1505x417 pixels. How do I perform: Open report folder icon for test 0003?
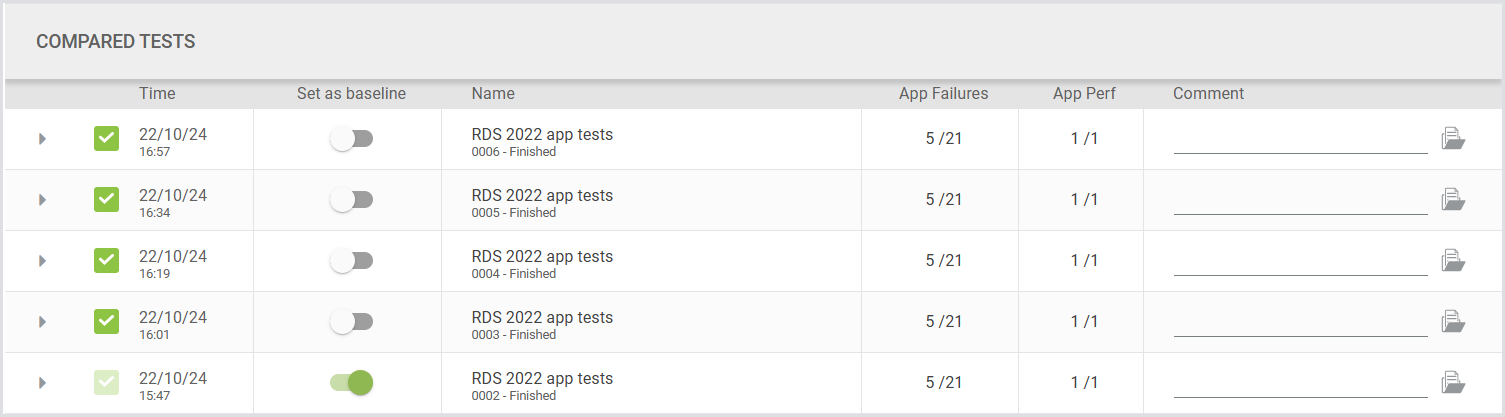click(1452, 322)
